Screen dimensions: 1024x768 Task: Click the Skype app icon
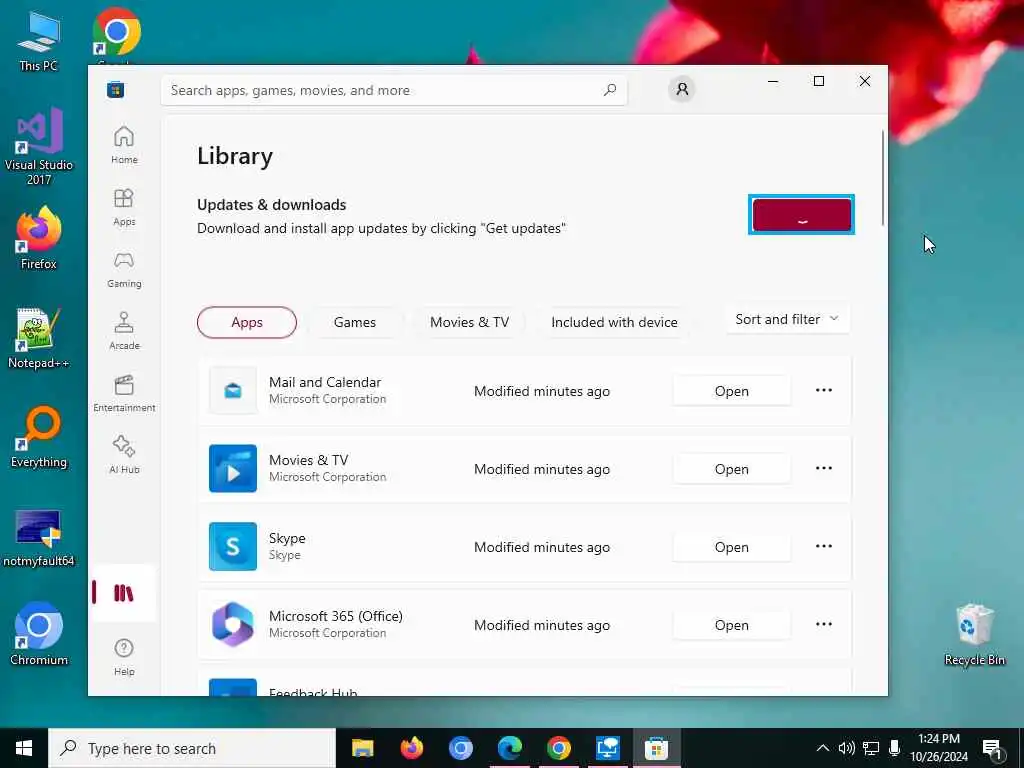pyautogui.click(x=232, y=547)
